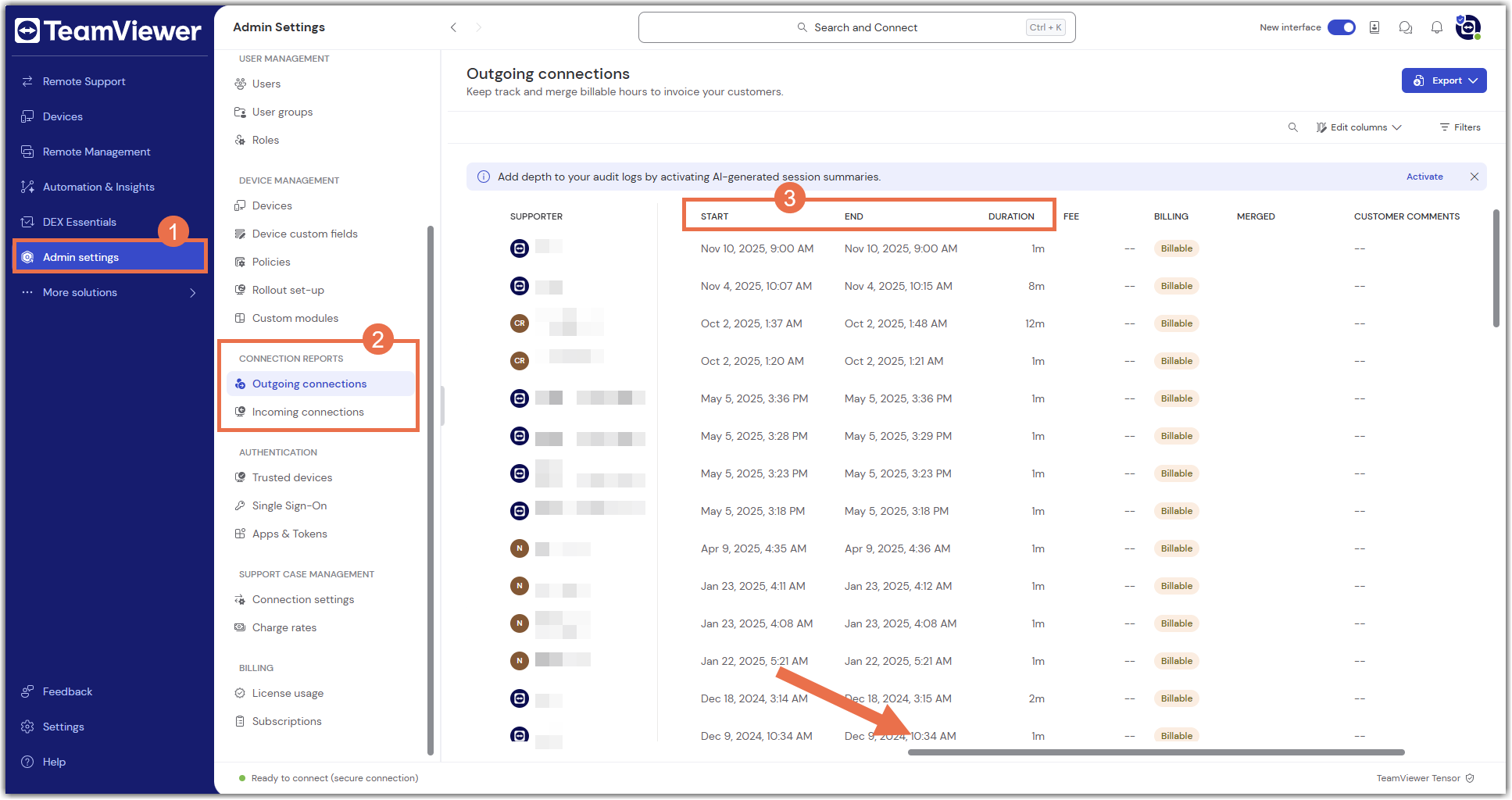Open Custom modules
This screenshot has width=1512, height=800.
(x=295, y=318)
